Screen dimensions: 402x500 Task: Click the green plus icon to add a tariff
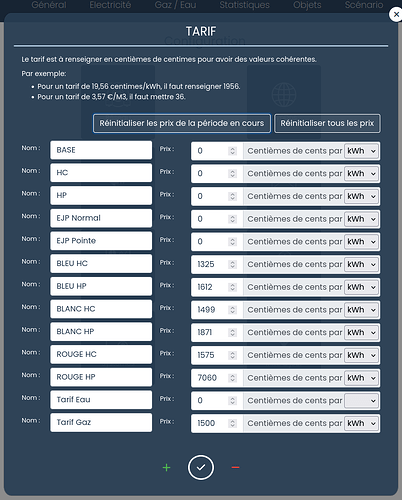[166, 468]
